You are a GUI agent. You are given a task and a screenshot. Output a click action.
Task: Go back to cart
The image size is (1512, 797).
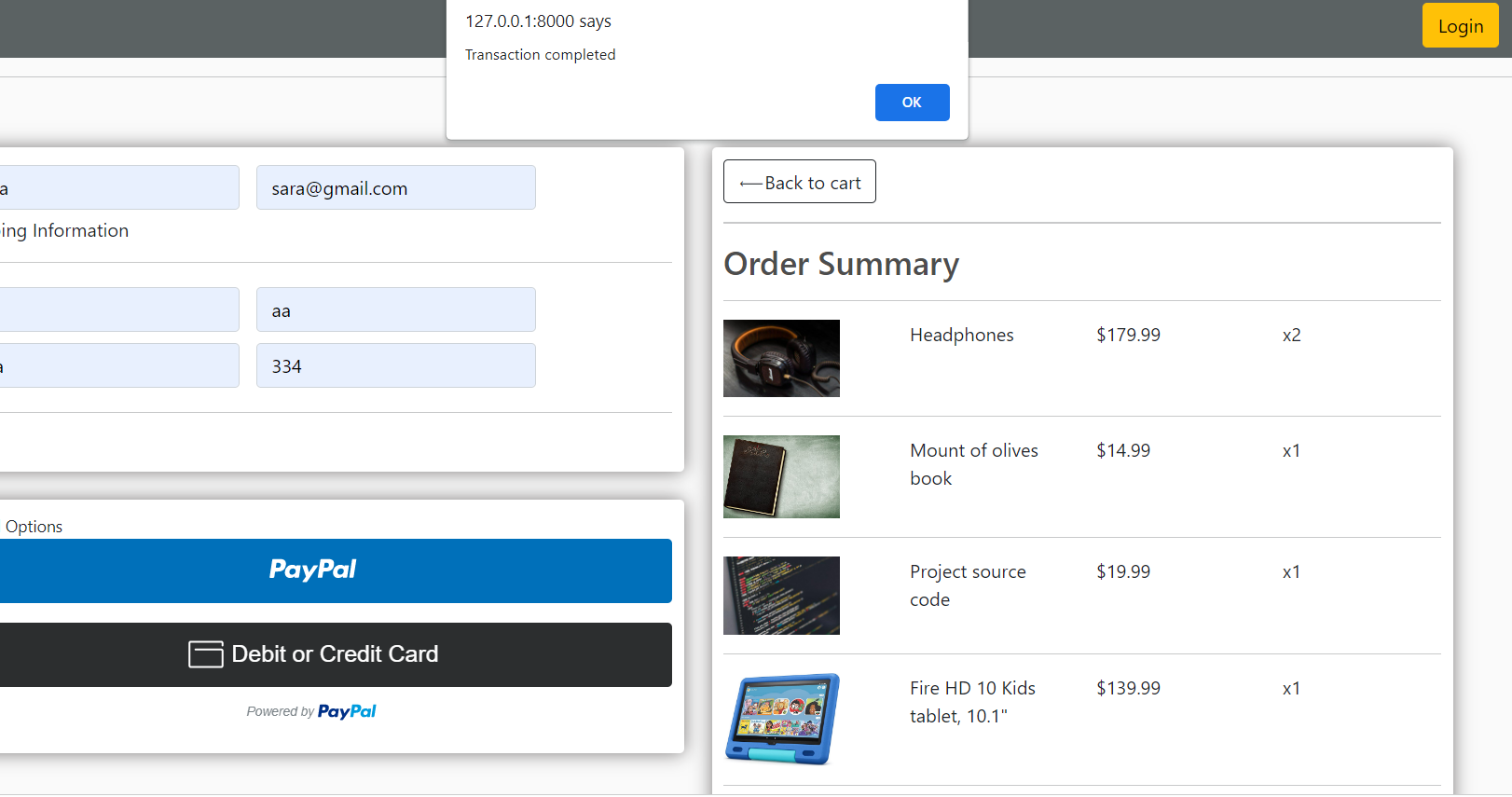point(800,182)
